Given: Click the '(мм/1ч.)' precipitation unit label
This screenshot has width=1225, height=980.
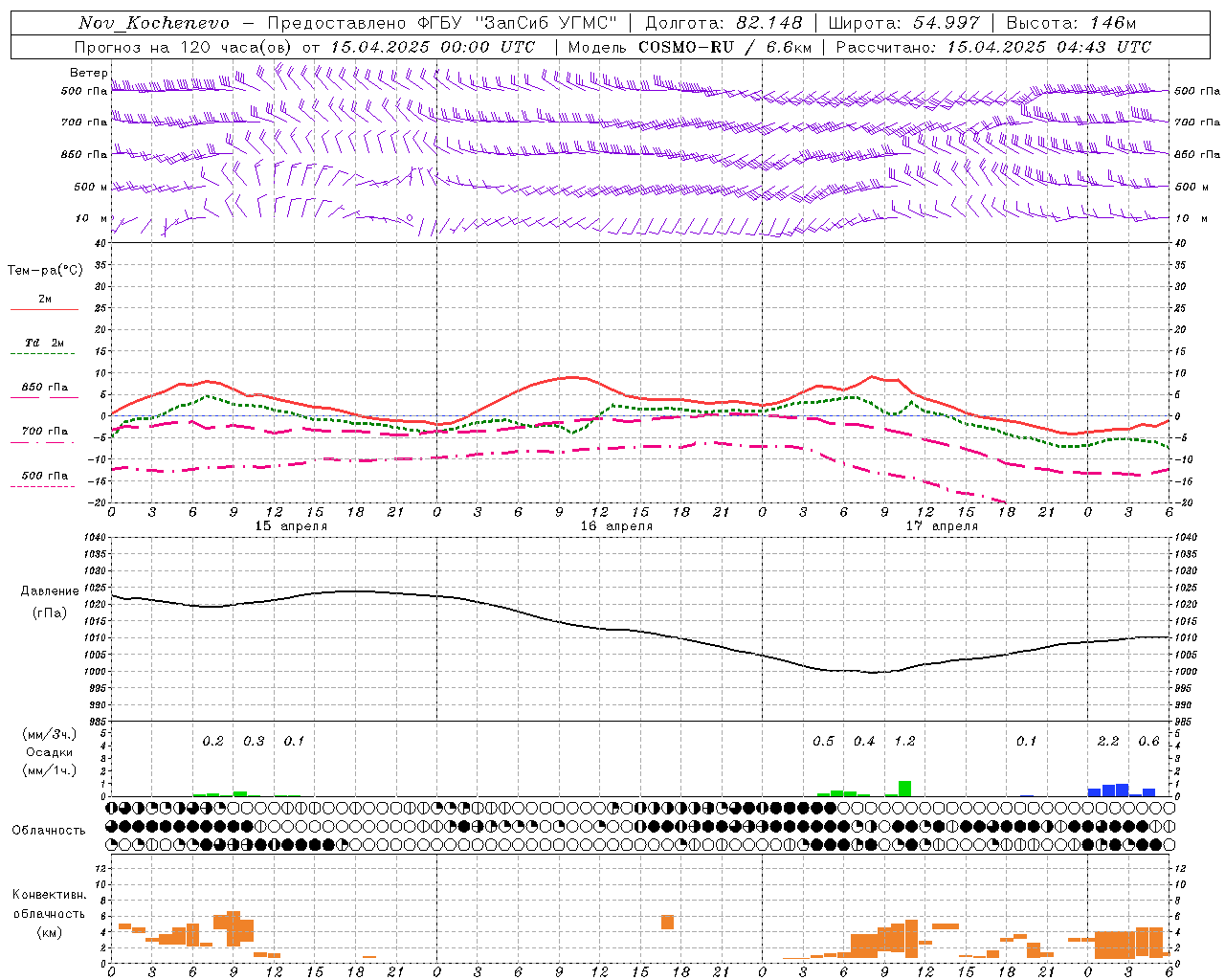Looking at the screenshot, I should point(49,770).
